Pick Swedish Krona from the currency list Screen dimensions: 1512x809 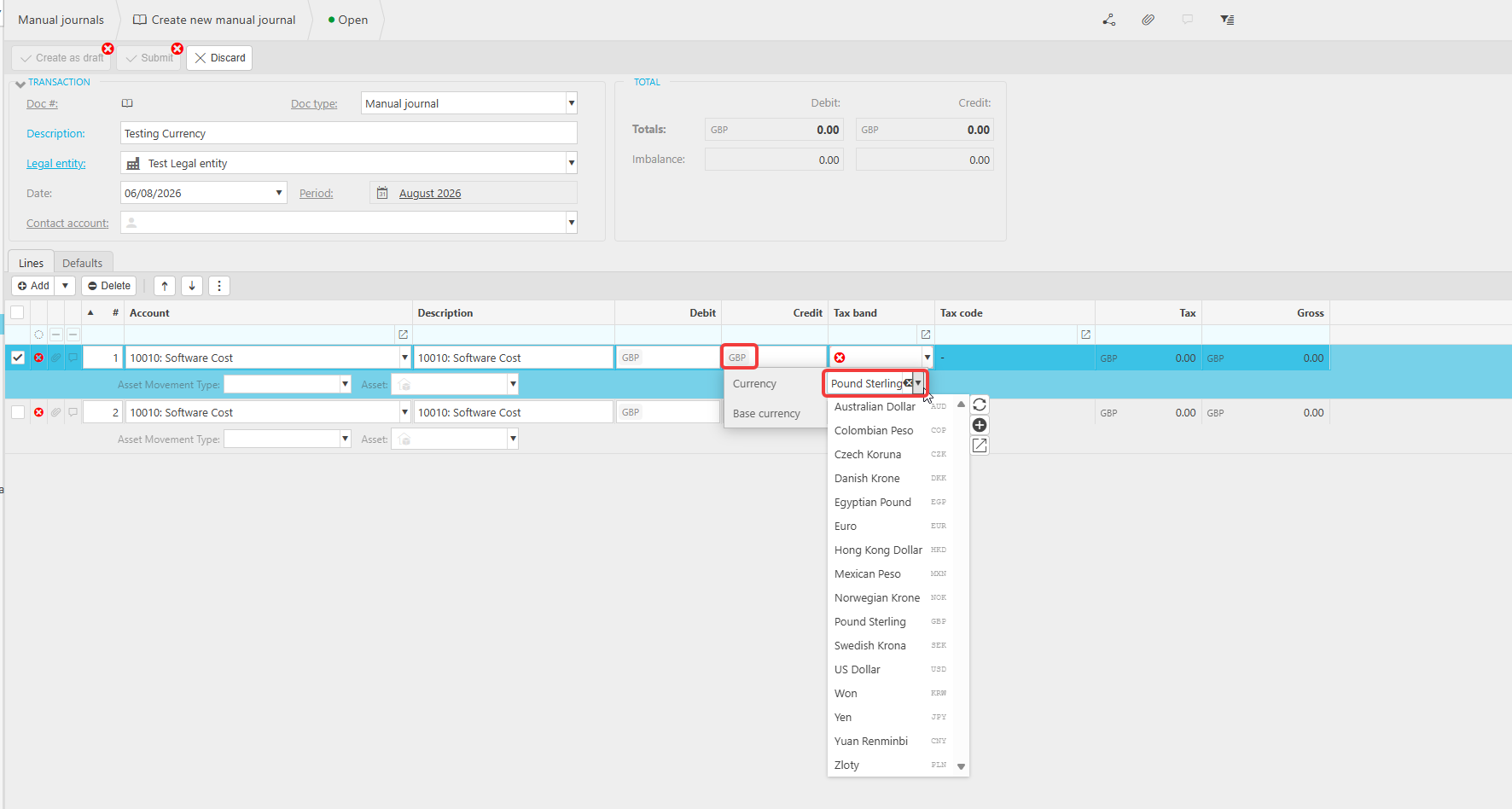coord(891,646)
